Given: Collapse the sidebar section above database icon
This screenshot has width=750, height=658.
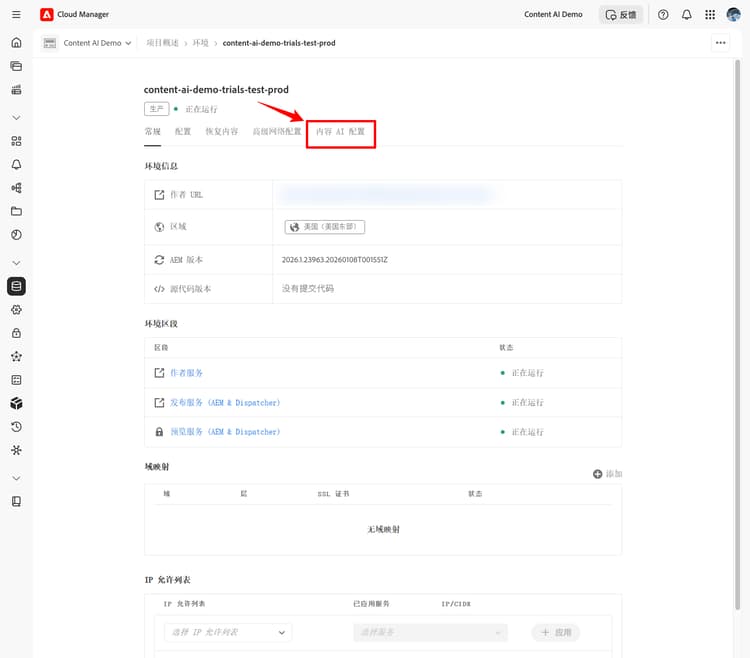Looking at the screenshot, I should click(x=16, y=263).
